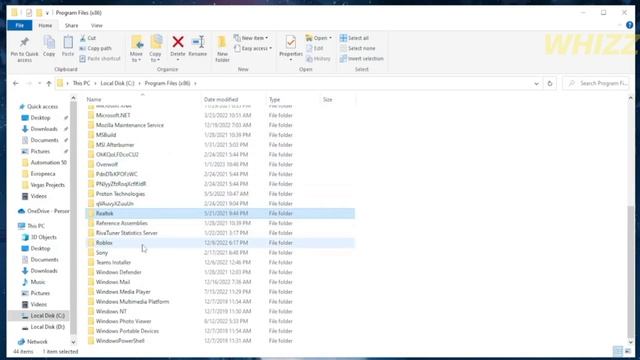Select OneDrive - Personal in sidebar

point(44,211)
